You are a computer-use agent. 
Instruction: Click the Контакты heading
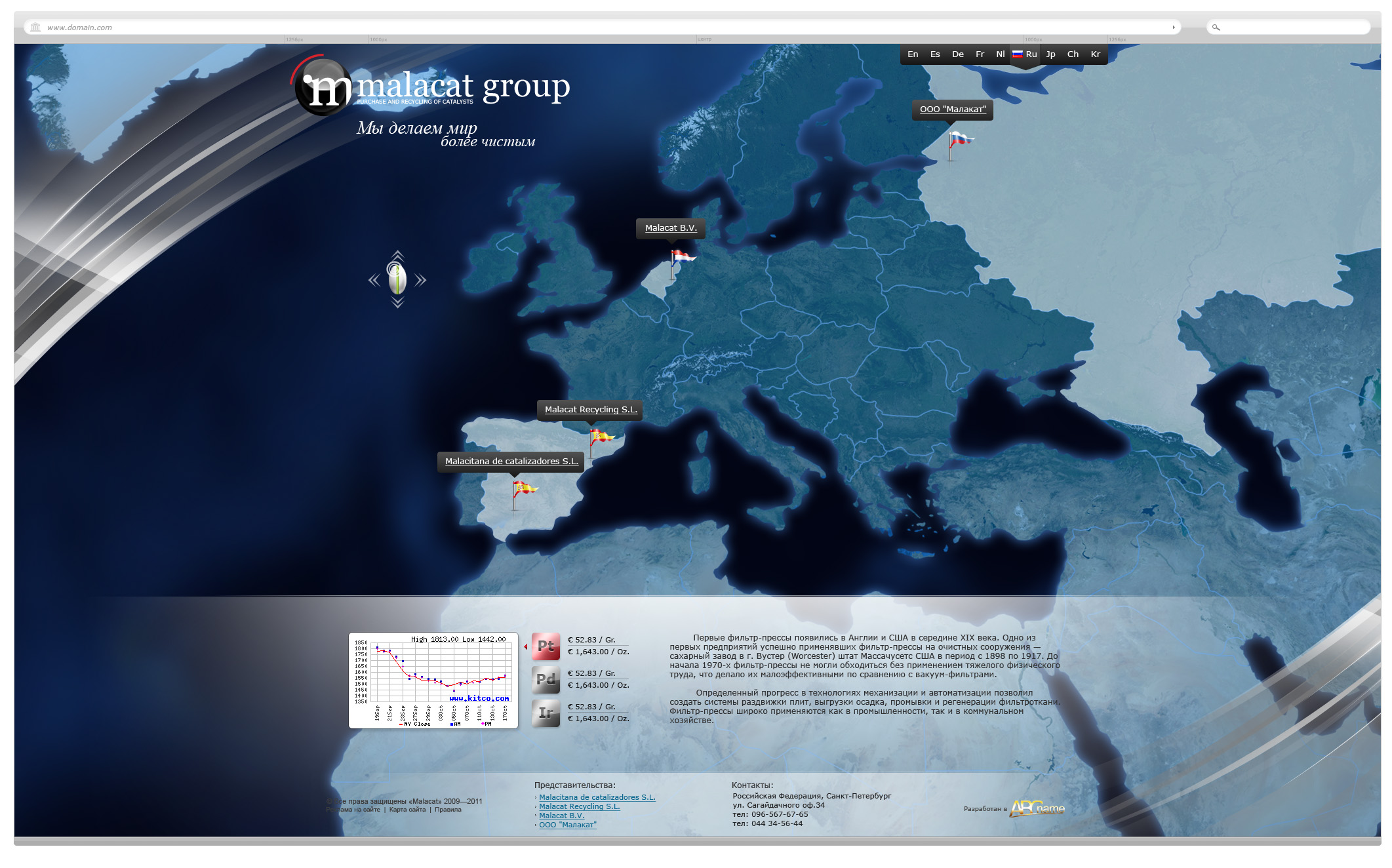pos(752,785)
